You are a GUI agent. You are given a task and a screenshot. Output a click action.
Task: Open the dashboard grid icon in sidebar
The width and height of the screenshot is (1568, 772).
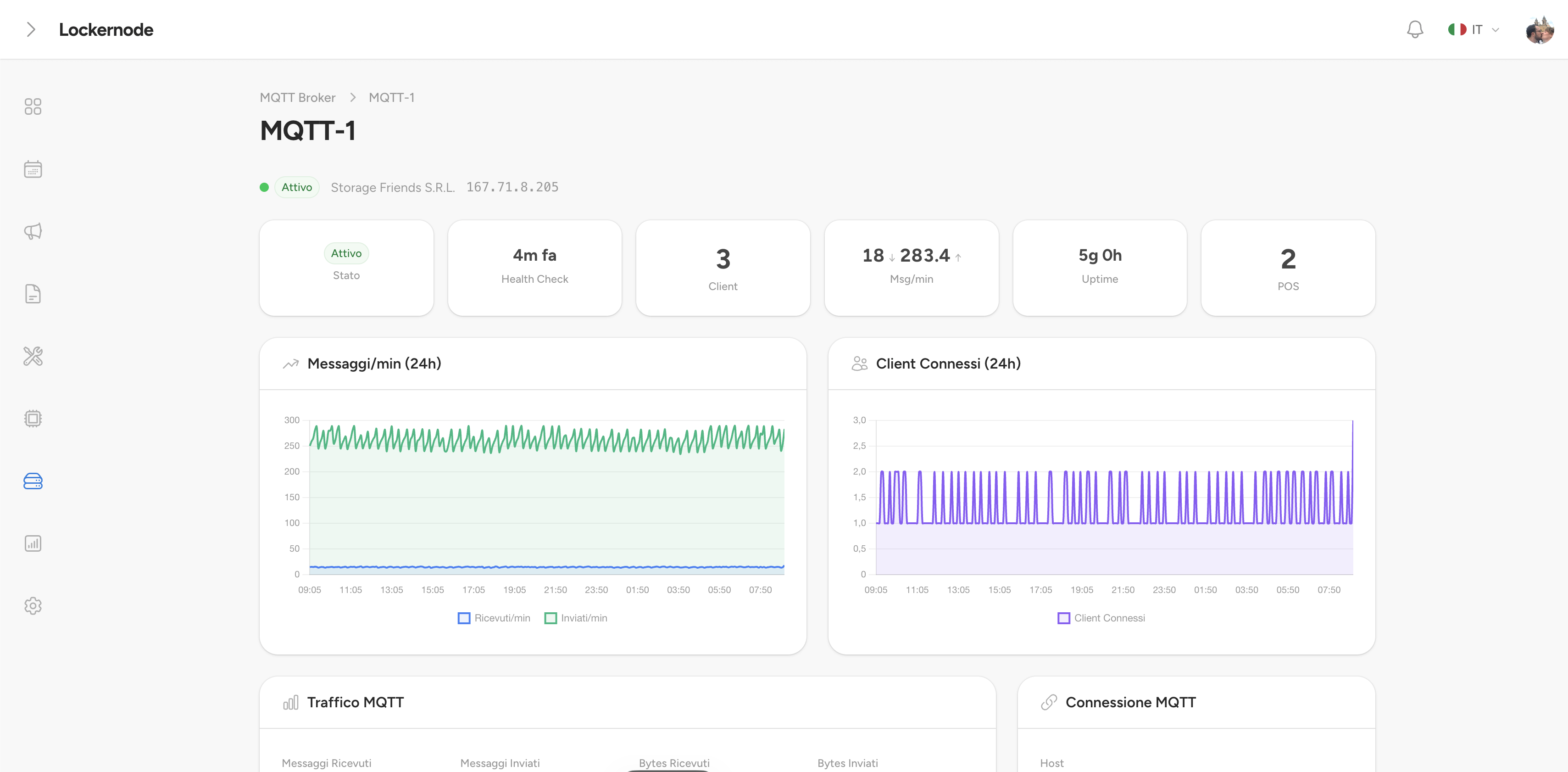tap(33, 106)
